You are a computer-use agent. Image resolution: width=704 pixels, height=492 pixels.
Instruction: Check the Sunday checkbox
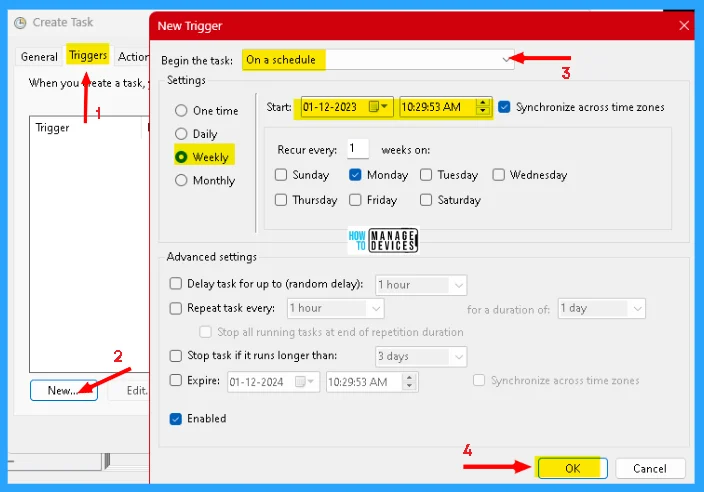click(x=281, y=175)
